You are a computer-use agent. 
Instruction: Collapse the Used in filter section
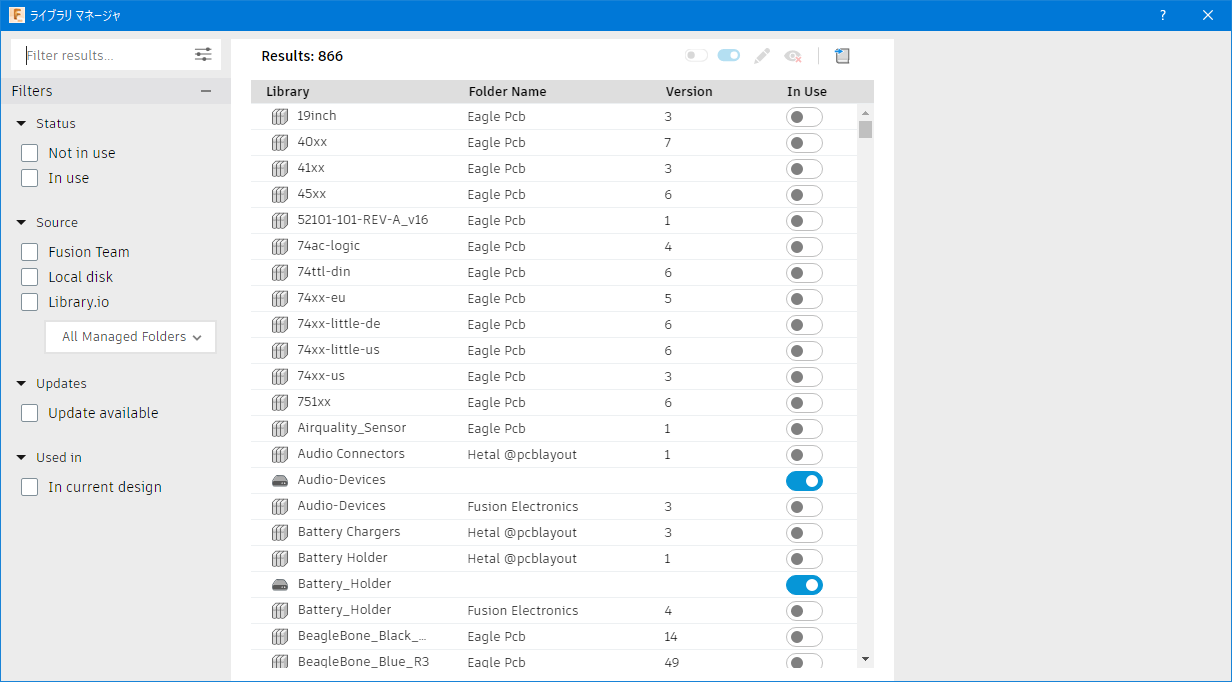pos(21,458)
